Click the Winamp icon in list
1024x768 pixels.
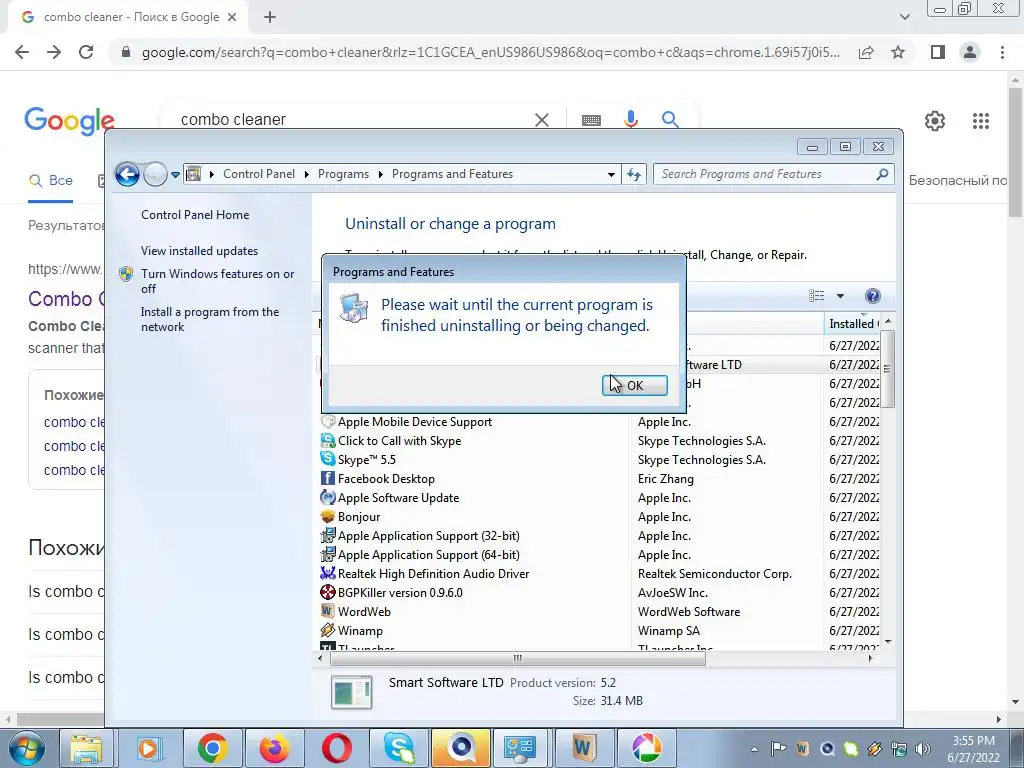[x=328, y=630]
